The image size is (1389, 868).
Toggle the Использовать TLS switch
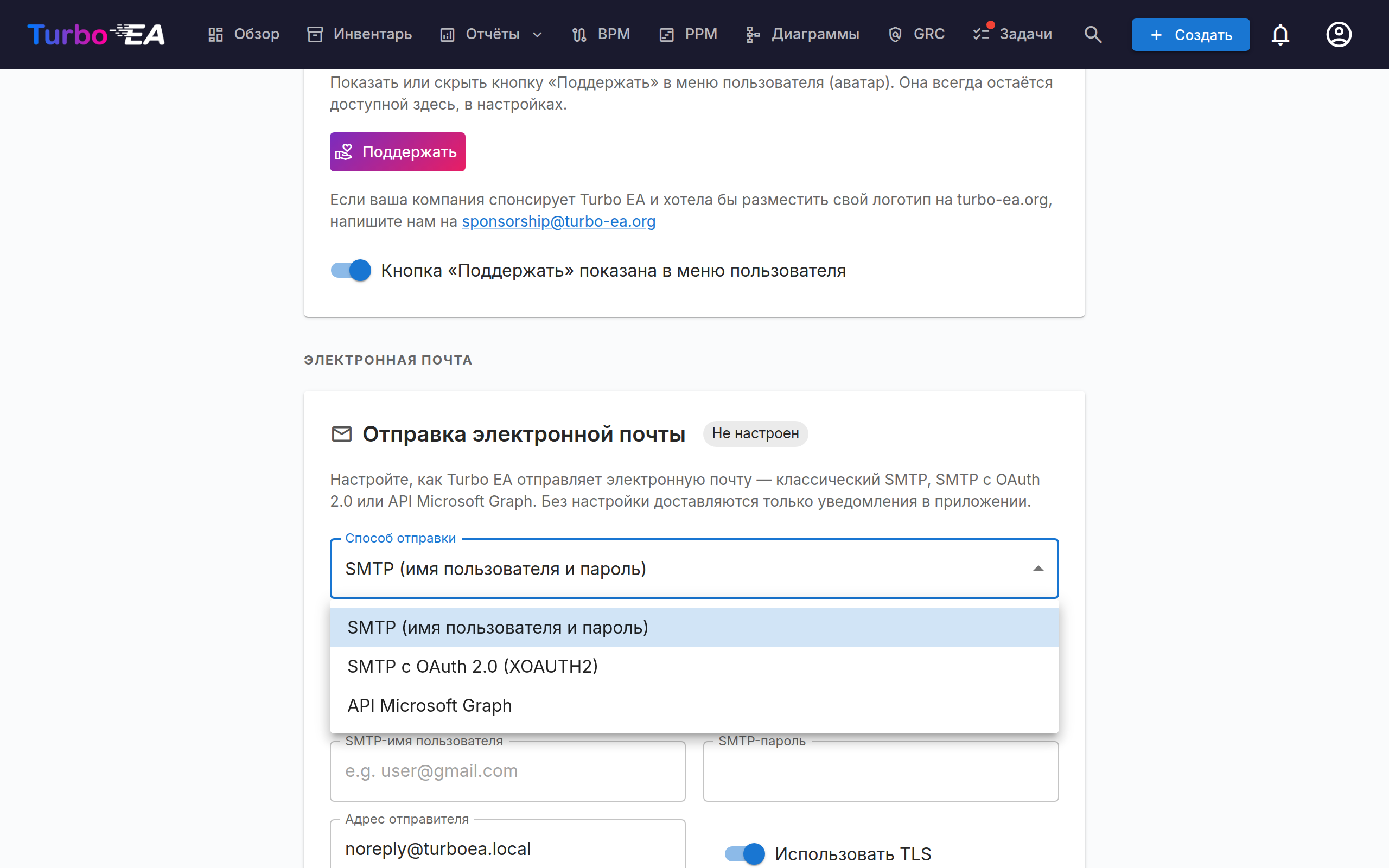(745, 854)
